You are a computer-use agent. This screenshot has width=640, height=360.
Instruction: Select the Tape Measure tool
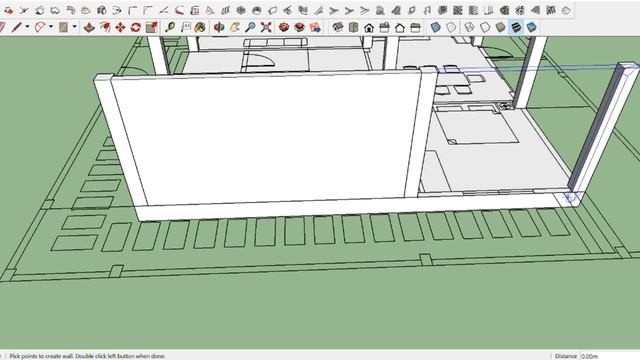pyautogui.click(x=170, y=27)
